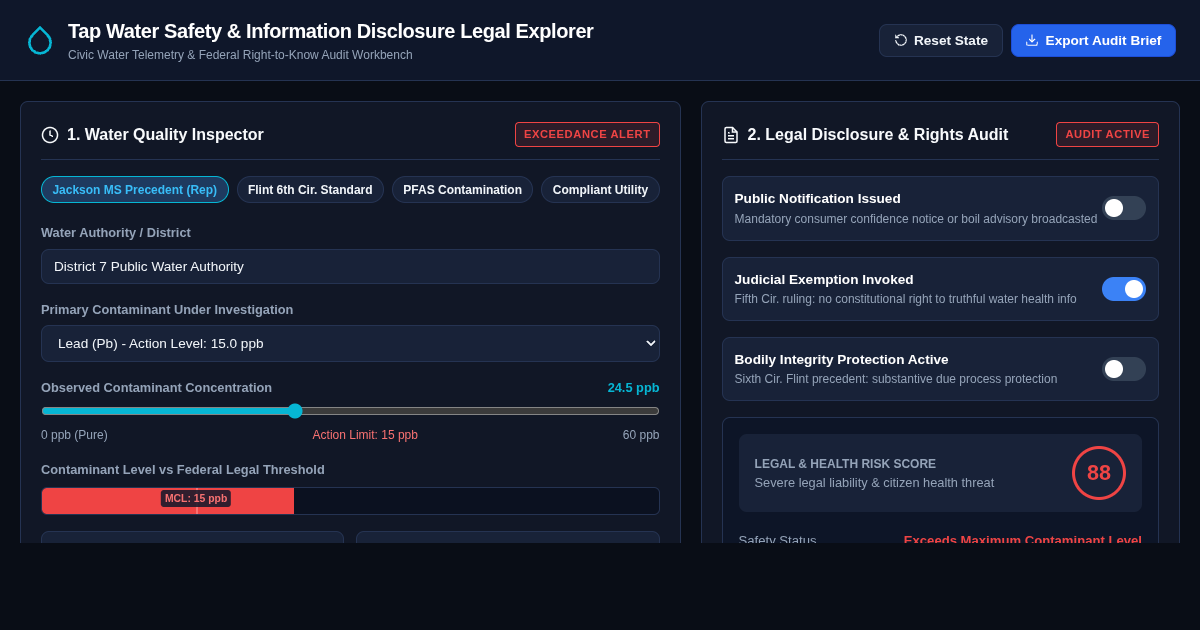1200x630 pixels.
Task: Click the Observed Contaminant Concentration label
Action: point(156,388)
